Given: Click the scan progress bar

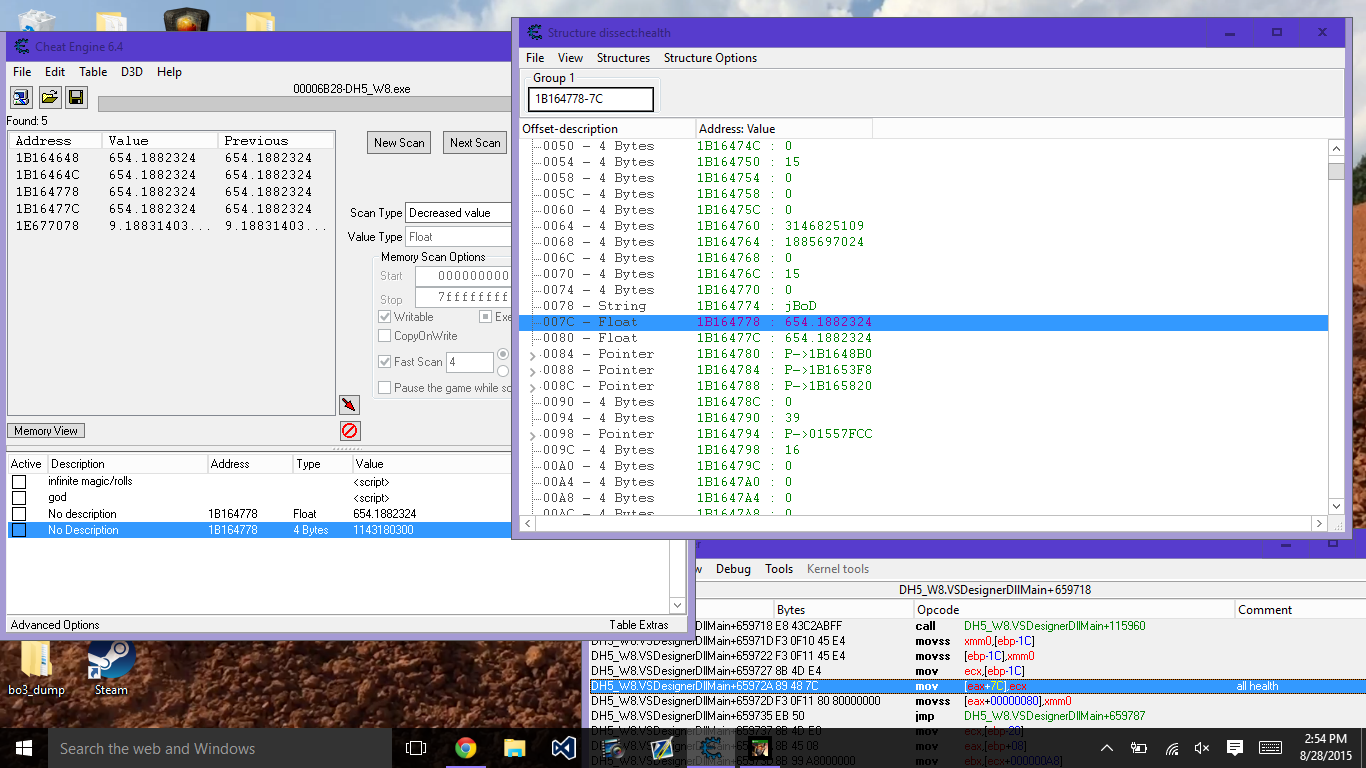Looking at the screenshot, I should tap(305, 104).
